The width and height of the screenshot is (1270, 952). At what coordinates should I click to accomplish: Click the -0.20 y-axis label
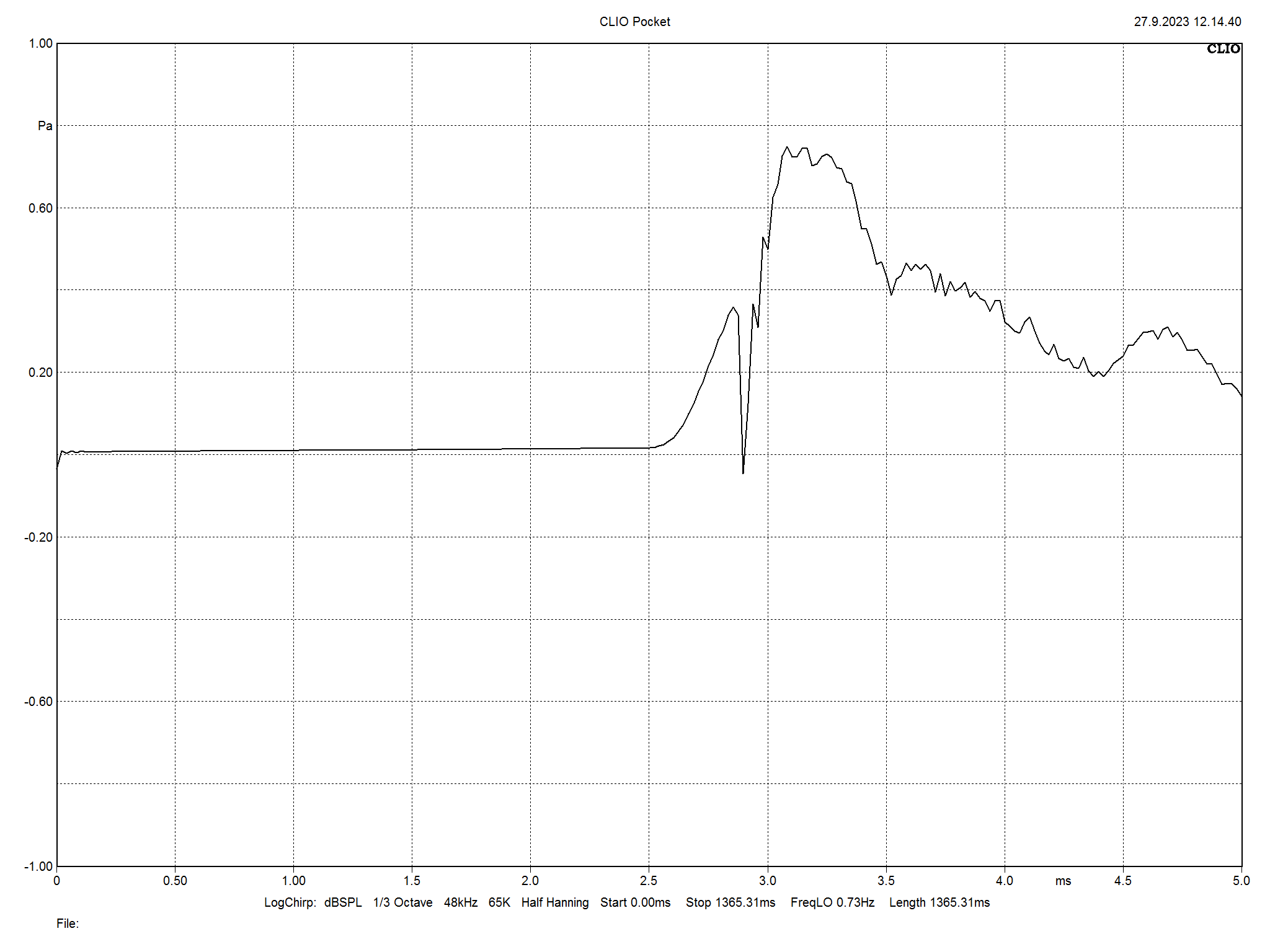pyautogui.click(x=38, y=537)
